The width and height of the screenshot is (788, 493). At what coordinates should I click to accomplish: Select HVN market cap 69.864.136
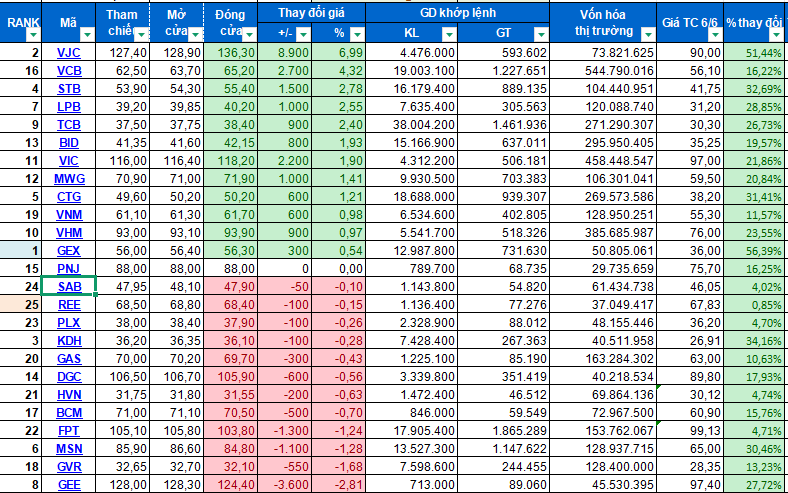point(603,396)
